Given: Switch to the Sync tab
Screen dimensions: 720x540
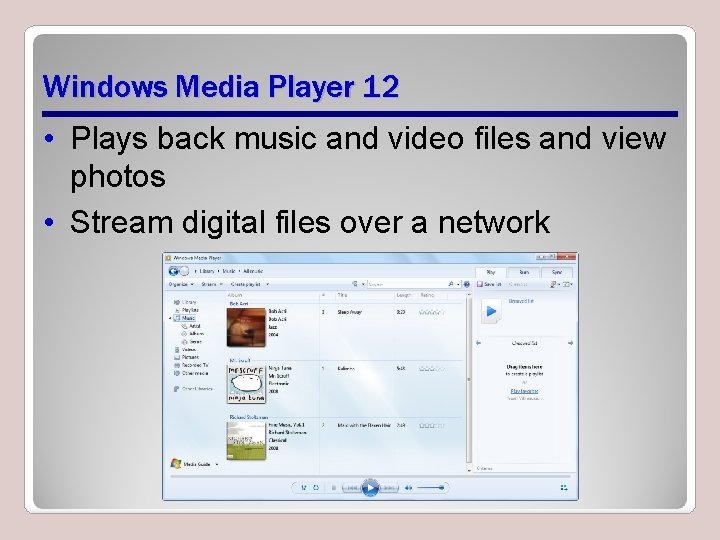Looking at the screenshot, I should tap(557, 272).
